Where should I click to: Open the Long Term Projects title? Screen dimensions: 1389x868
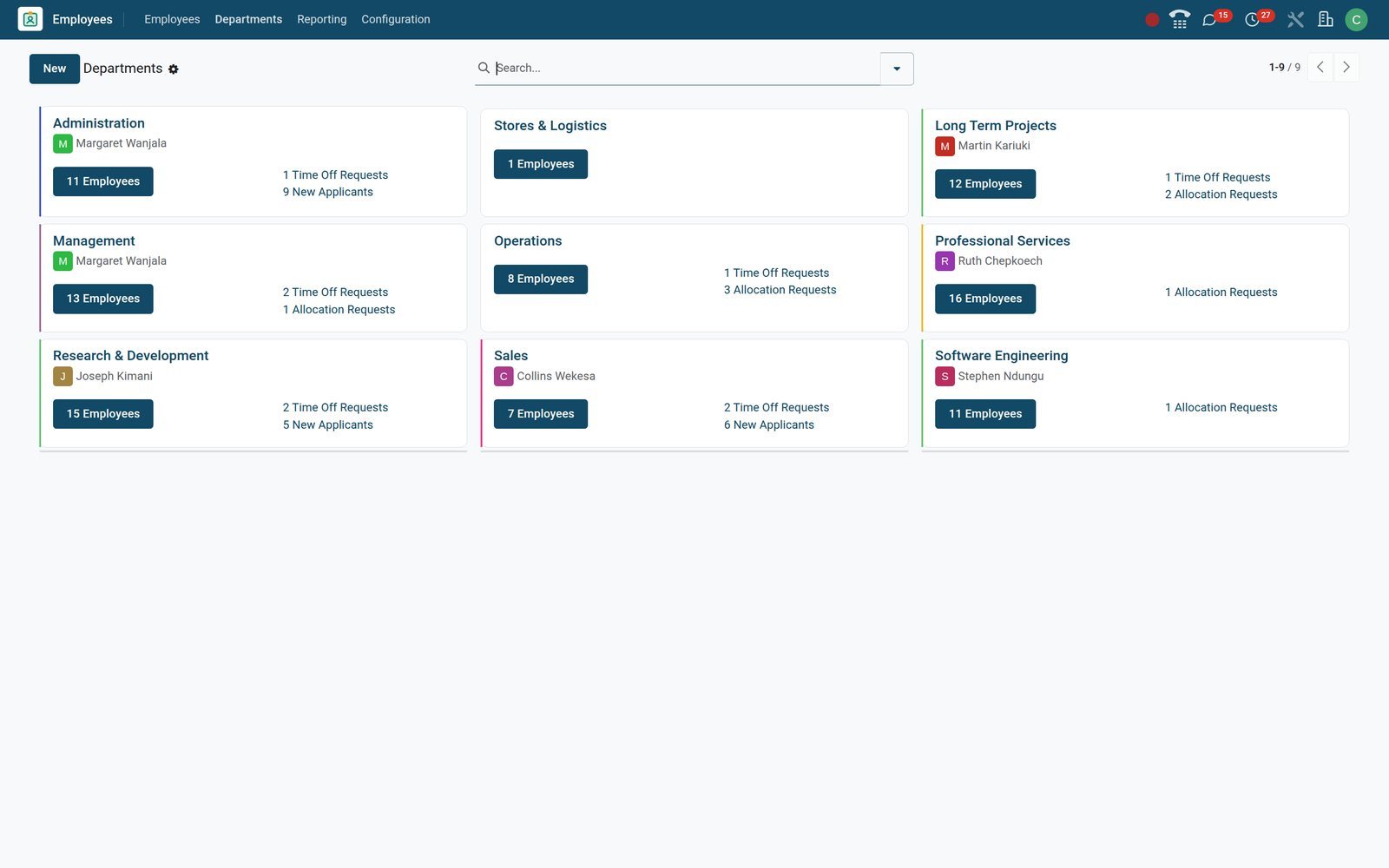[996, 126]
